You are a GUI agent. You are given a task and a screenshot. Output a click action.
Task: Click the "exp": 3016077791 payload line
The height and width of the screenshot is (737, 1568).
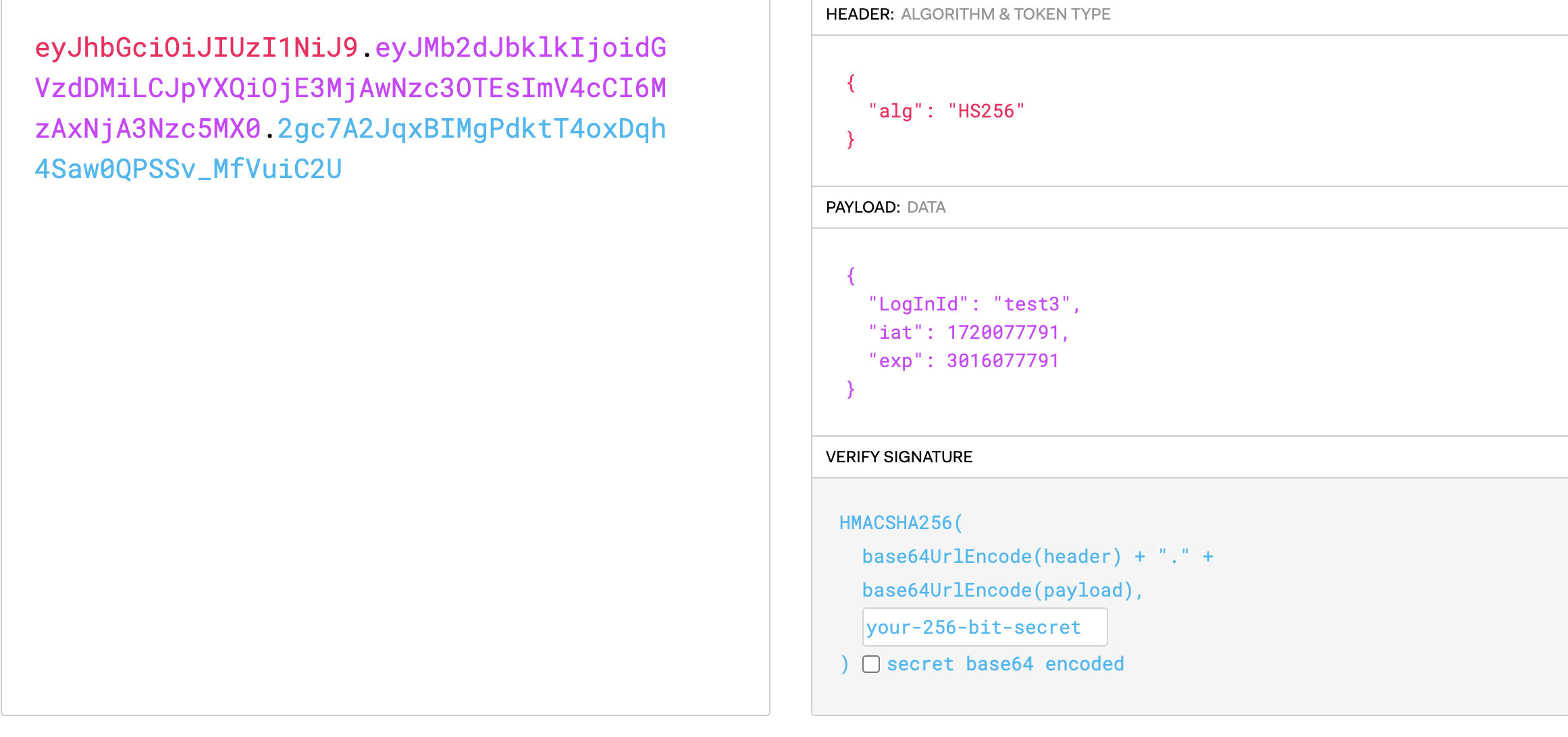pos(963,361)
